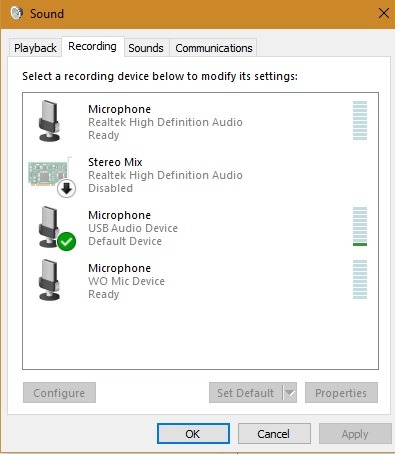Go to the Communications tab
Screen dimensions: 395x454
tap(214, 48)
